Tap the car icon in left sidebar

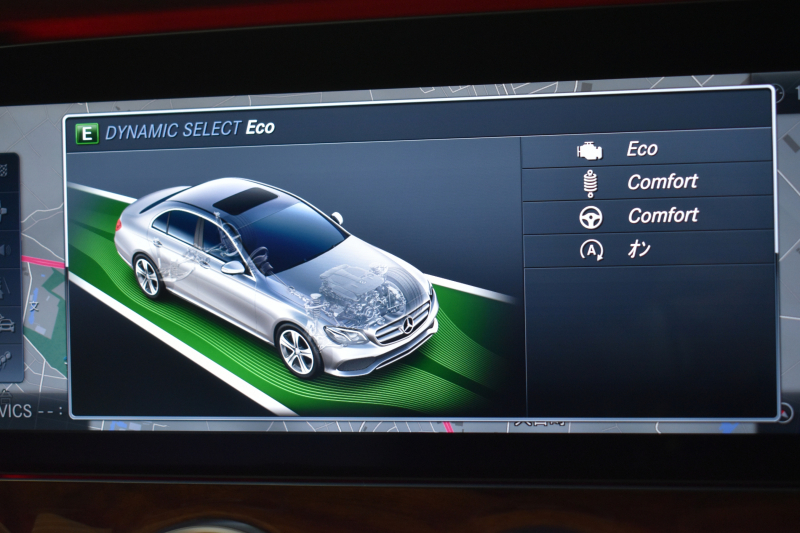[6, 323]
